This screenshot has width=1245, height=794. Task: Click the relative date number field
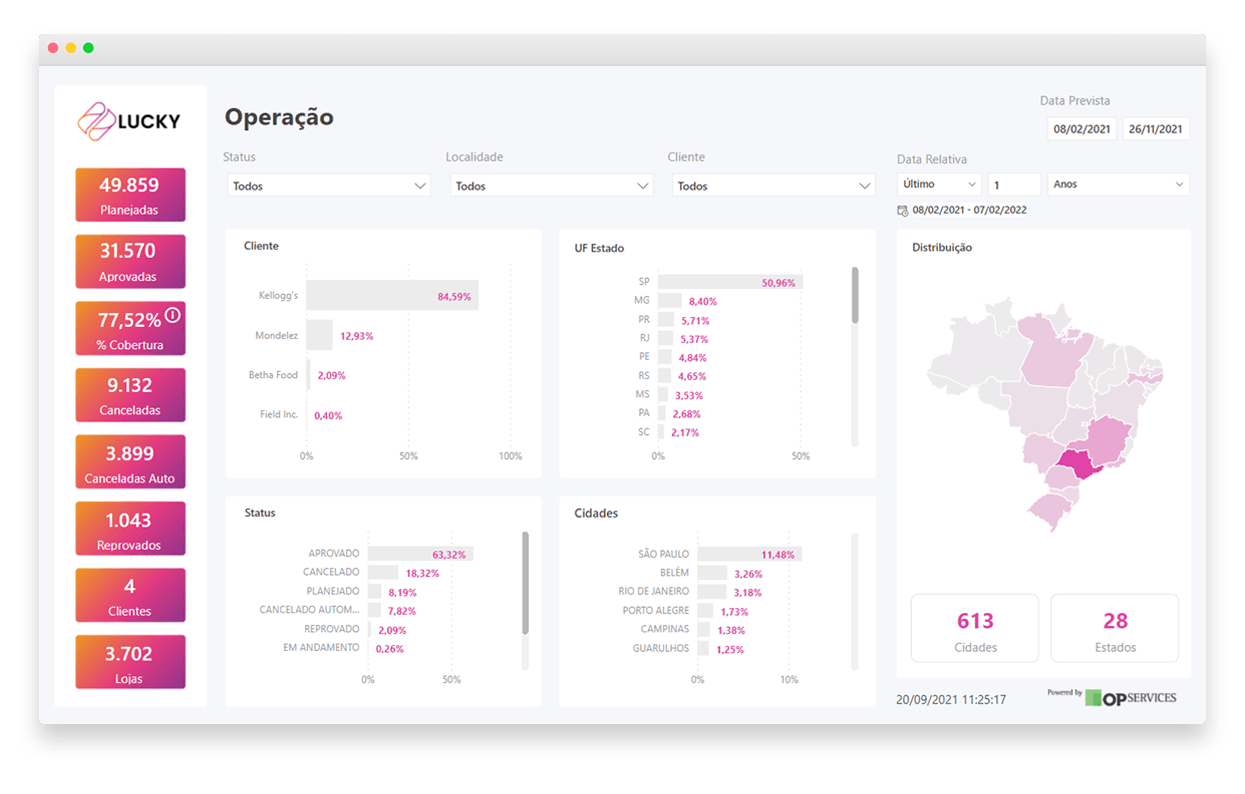click(1014, 184)
